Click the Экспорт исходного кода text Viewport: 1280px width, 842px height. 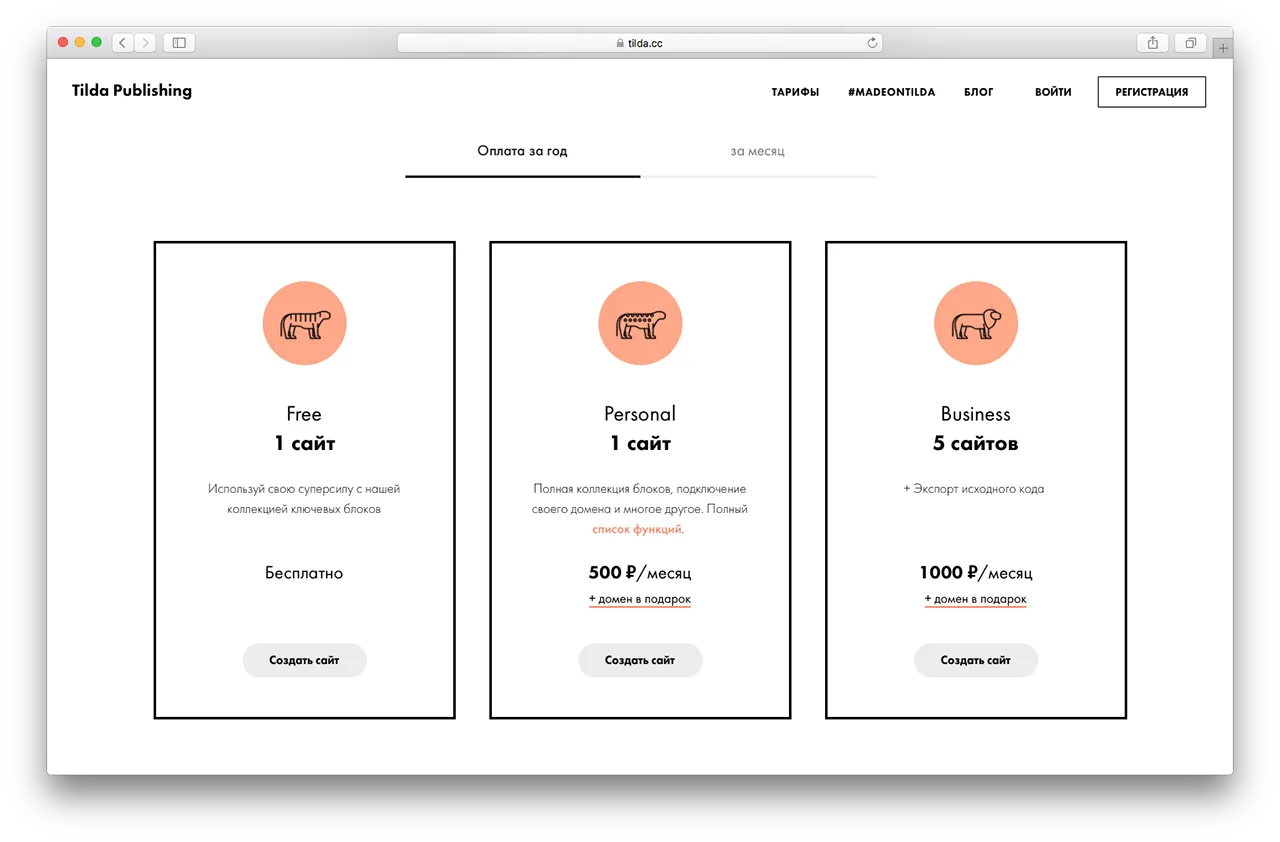pos(974,489)
